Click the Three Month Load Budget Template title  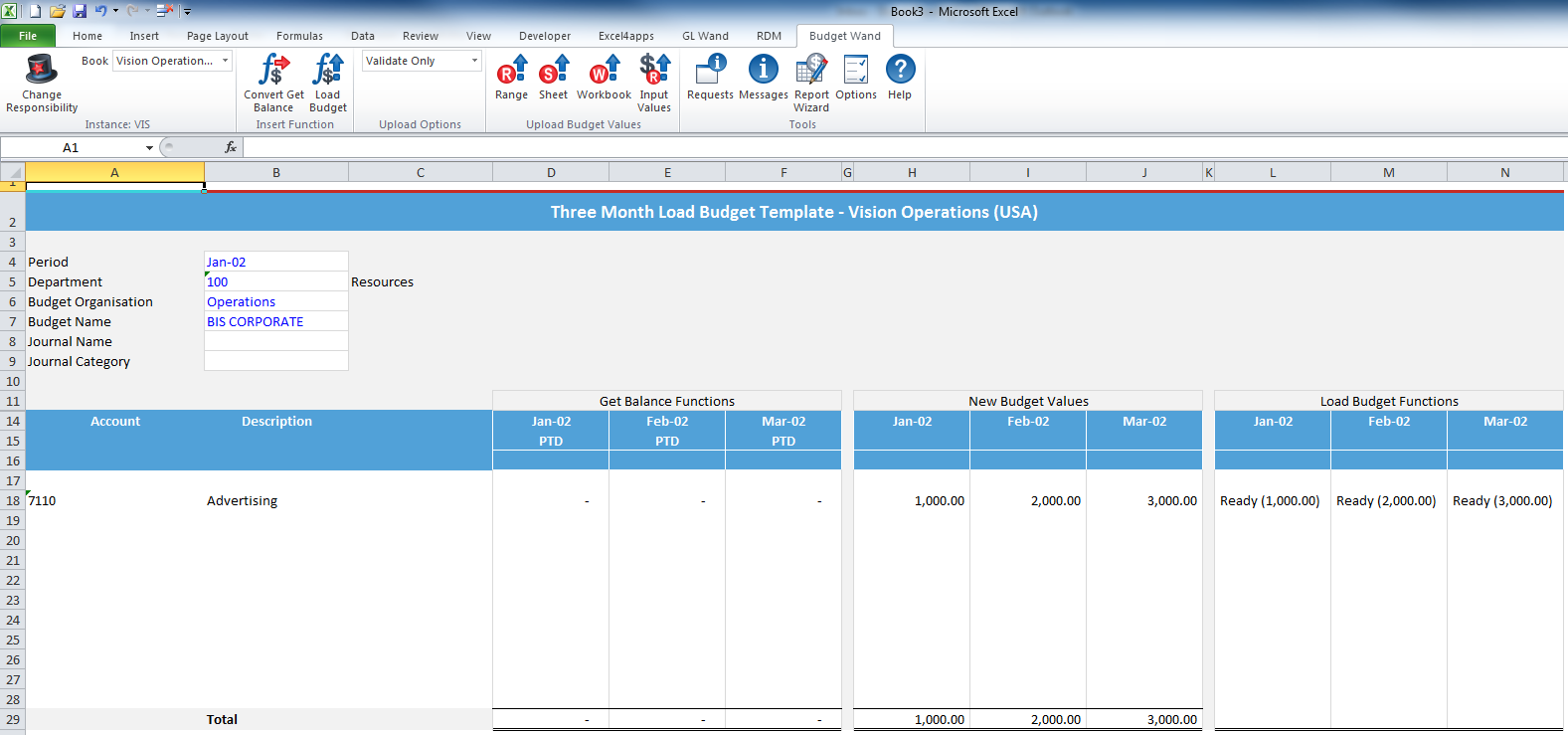pyautogui.click(x=793, y=212)
